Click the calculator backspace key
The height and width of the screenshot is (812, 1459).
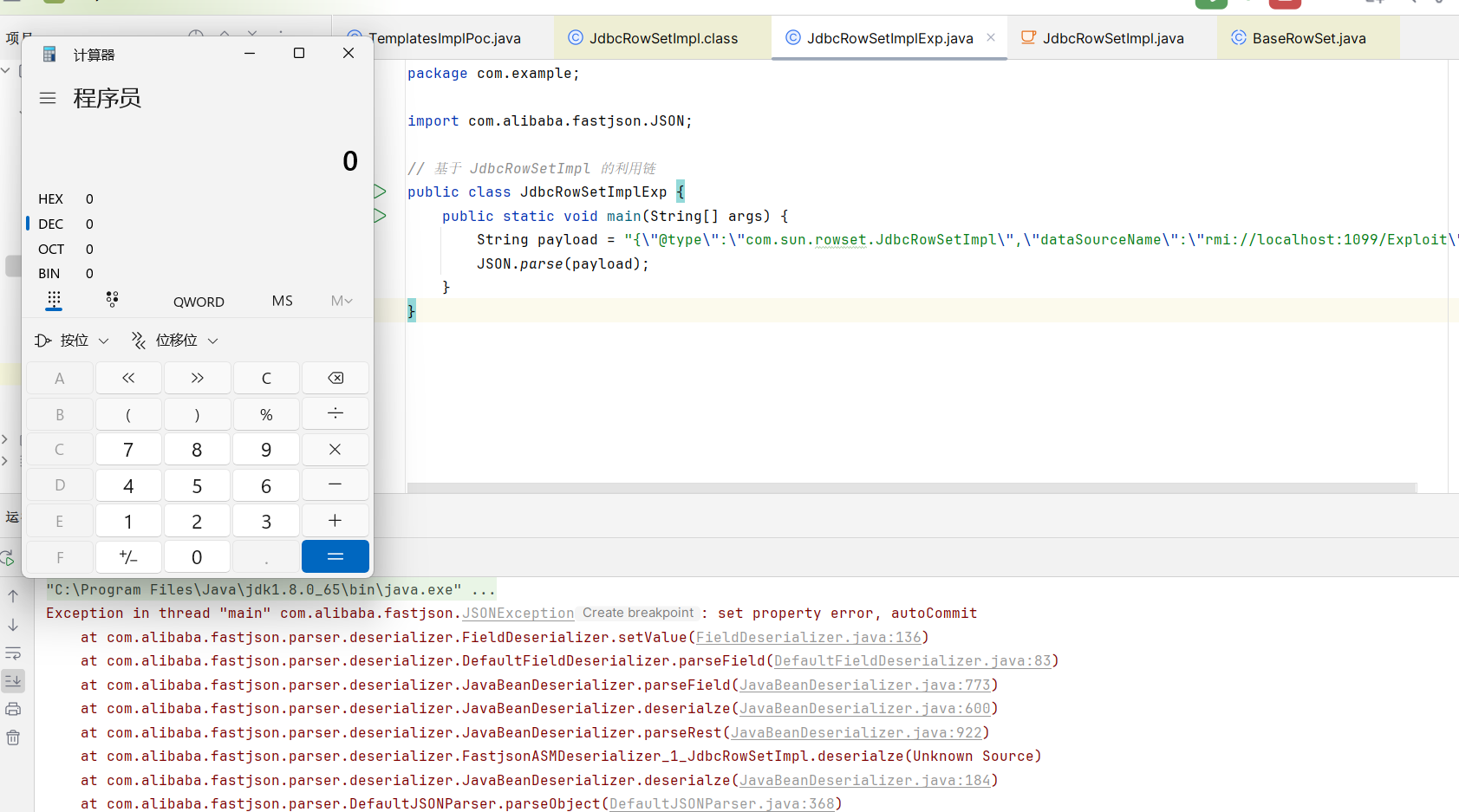click(335, 378)
